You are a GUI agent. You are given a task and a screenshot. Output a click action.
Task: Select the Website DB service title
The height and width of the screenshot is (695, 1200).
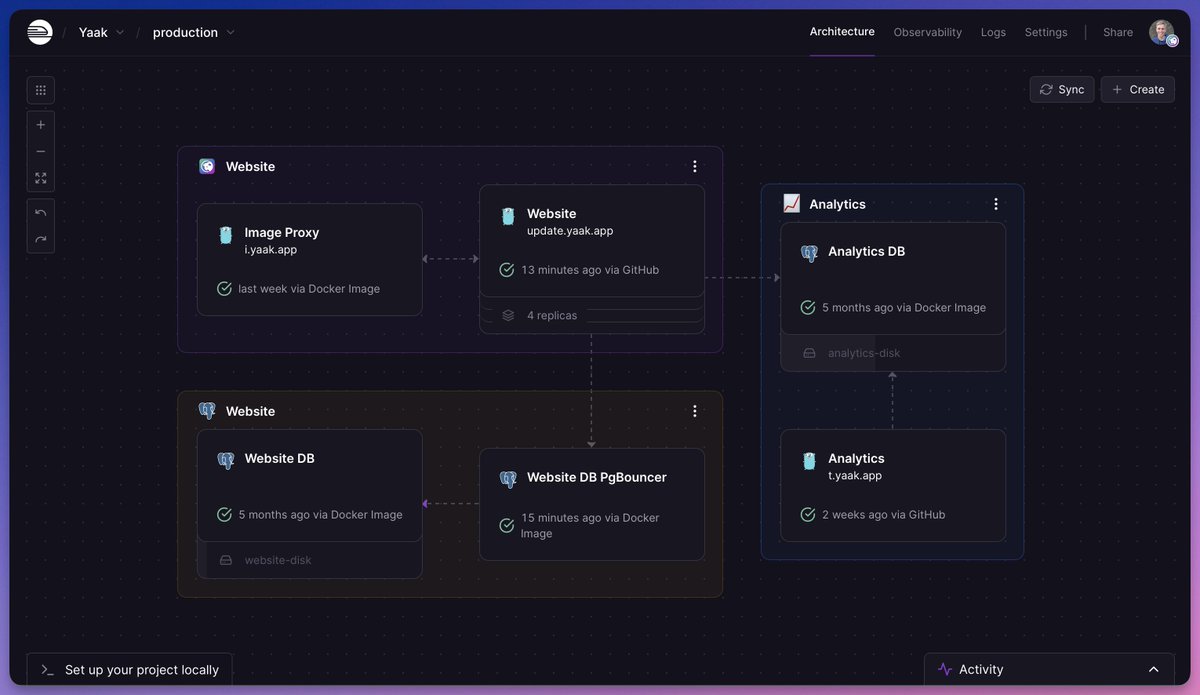tap(280, 459)
